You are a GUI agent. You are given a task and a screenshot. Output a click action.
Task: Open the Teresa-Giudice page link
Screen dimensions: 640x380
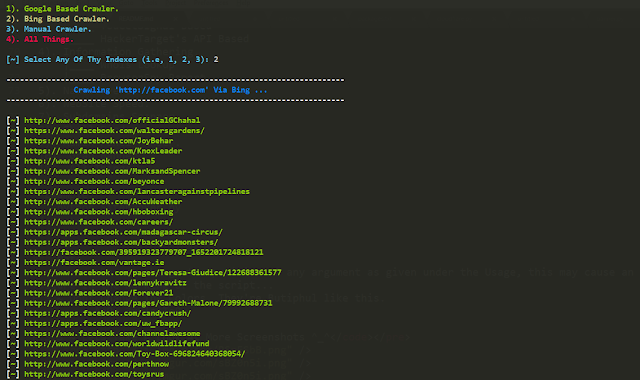click(153, 273)
